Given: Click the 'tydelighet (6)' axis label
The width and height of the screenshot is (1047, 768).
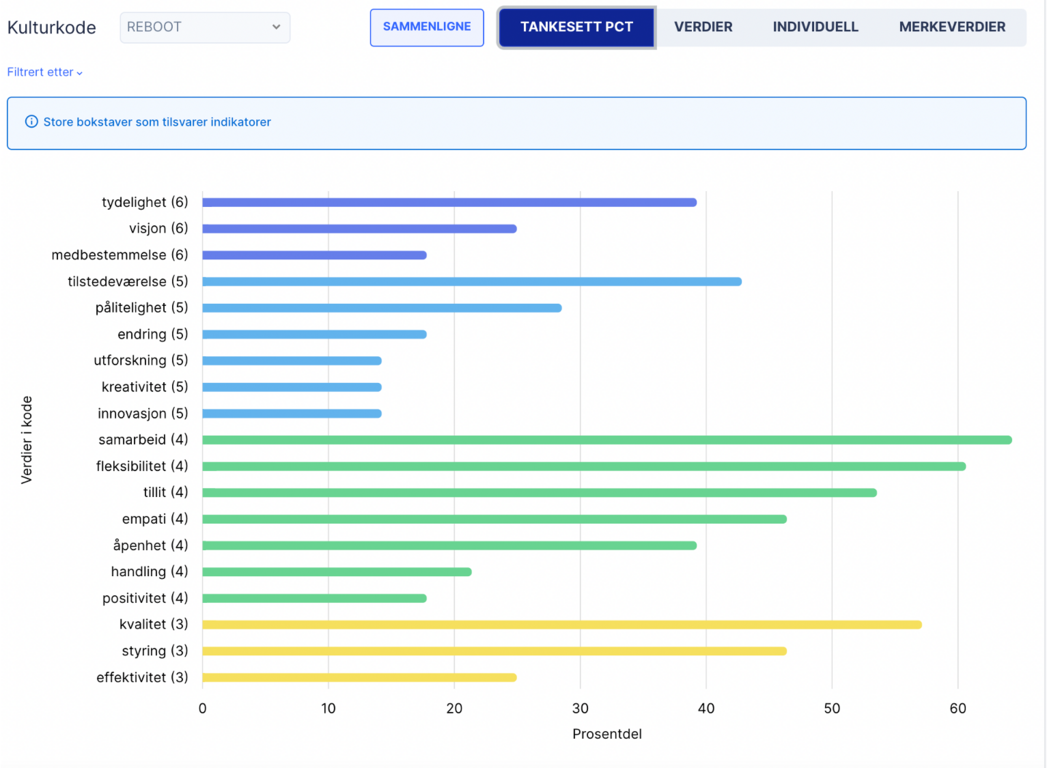Looking at the screenshot, I should coord(145,202).
